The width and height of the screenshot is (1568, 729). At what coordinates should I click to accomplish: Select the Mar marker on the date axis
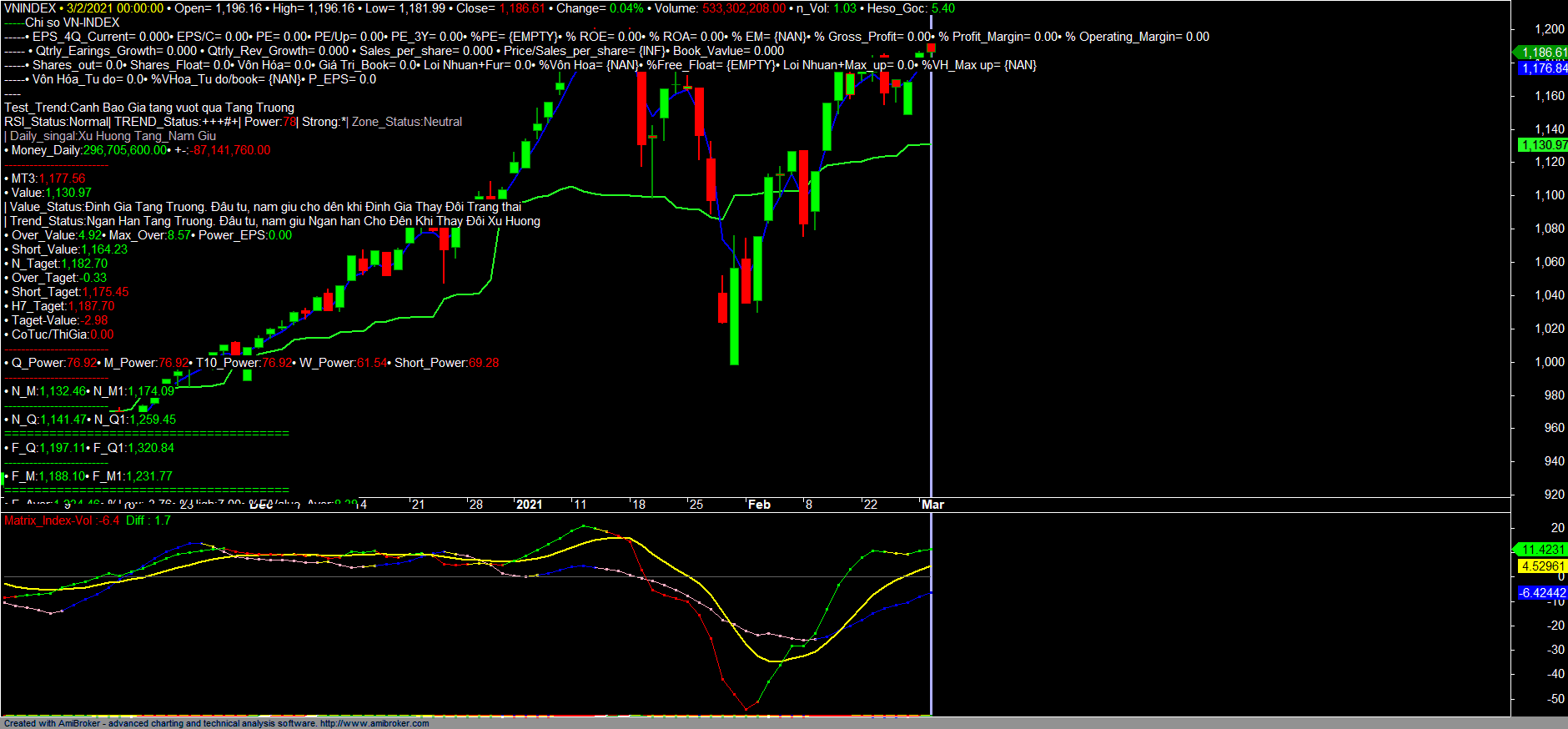[932, 505]
